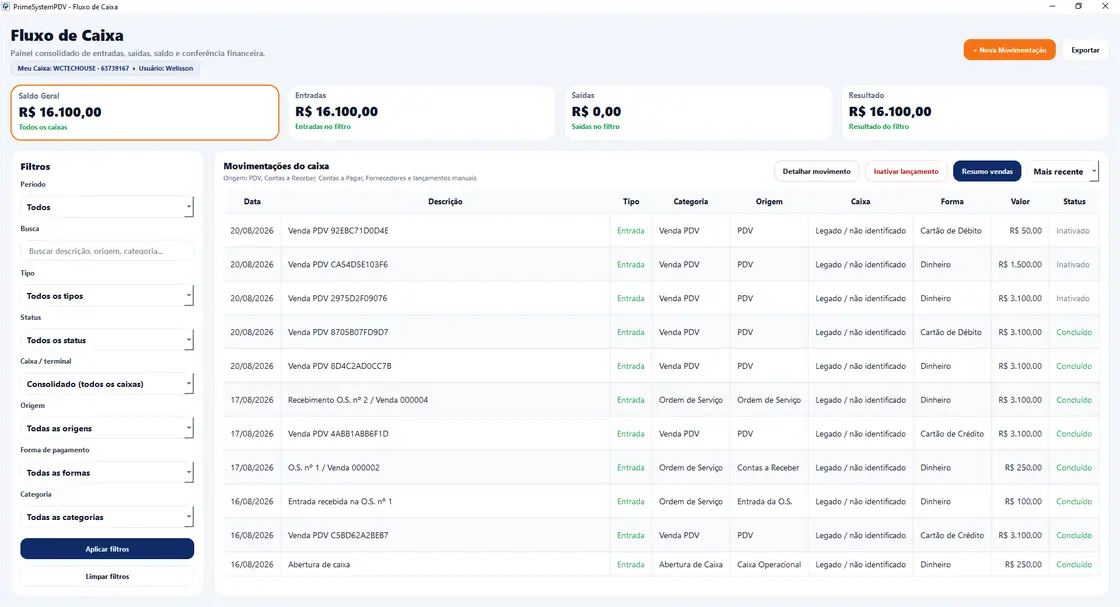This screenshot has width=1120, height=607.
Task: Open the Período dropdown
Action: [x=107, y=207]
